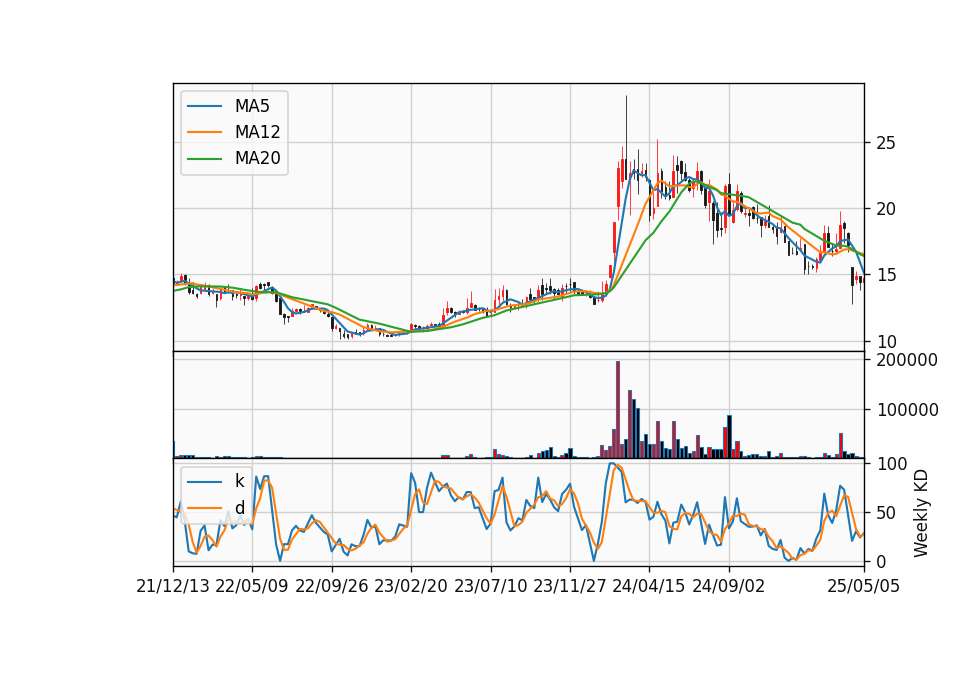This screenshot has width=960, height=690.
Task: Click the blue MA5 legend line sample
Action: tap(204, 106)
